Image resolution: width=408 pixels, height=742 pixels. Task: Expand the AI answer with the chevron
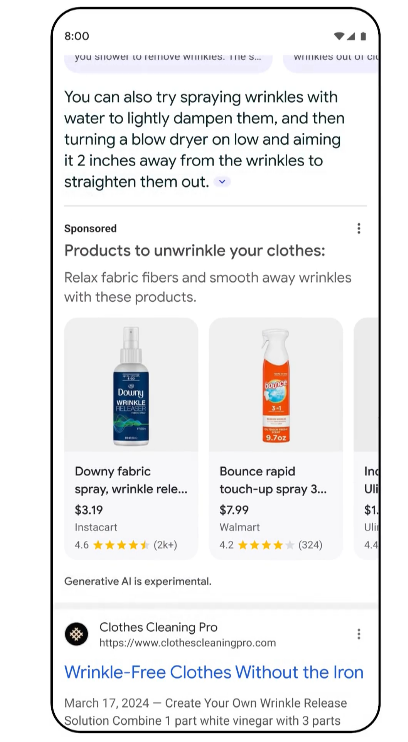pyautogui.click(x=222, y=182)
